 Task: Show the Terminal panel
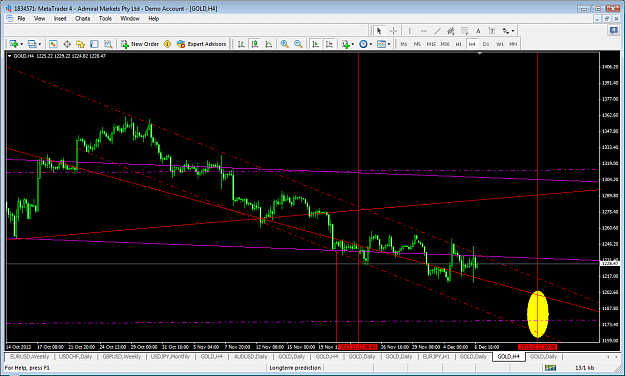coord(94,44)
